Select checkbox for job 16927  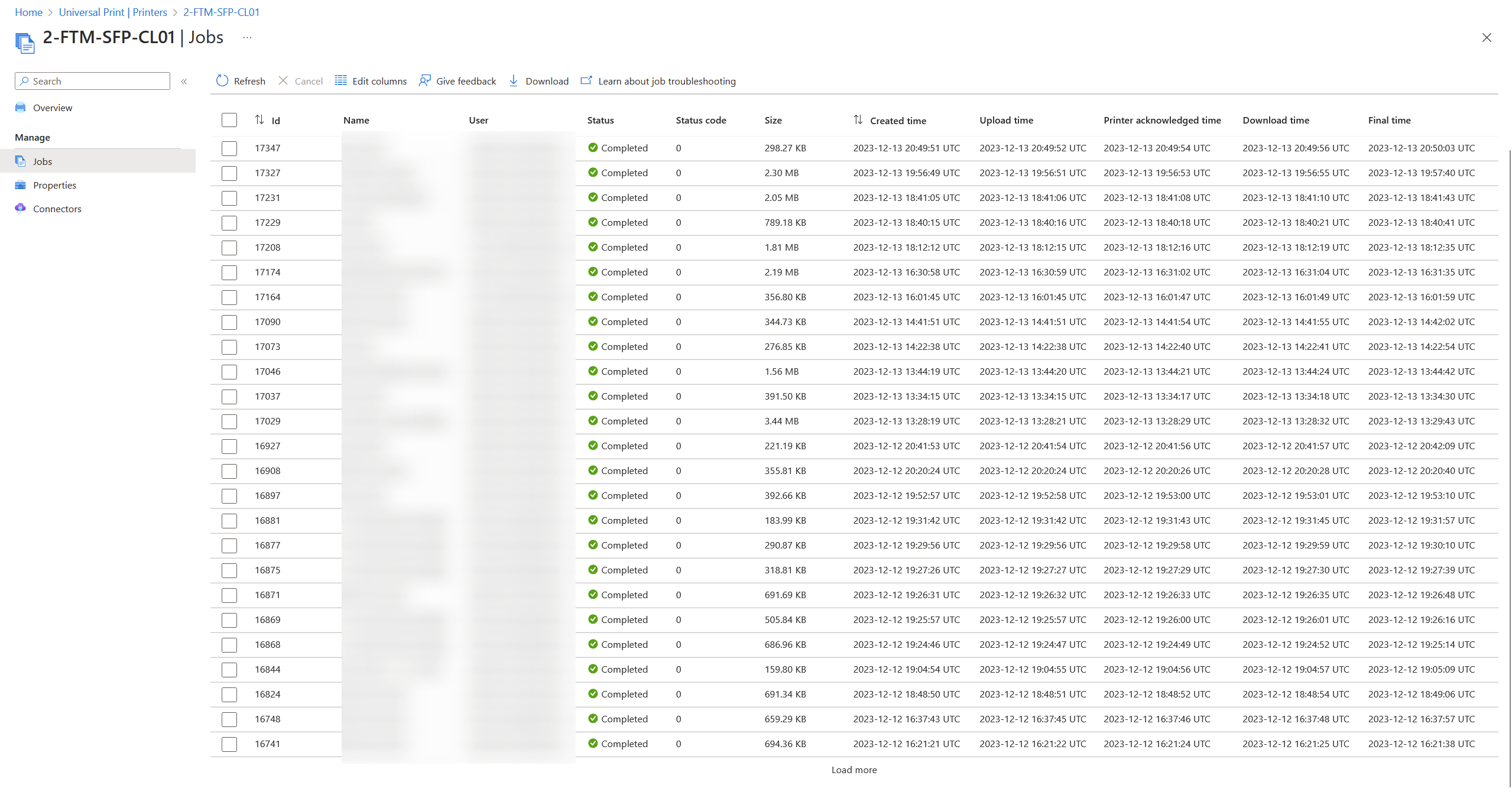point(229,446)
